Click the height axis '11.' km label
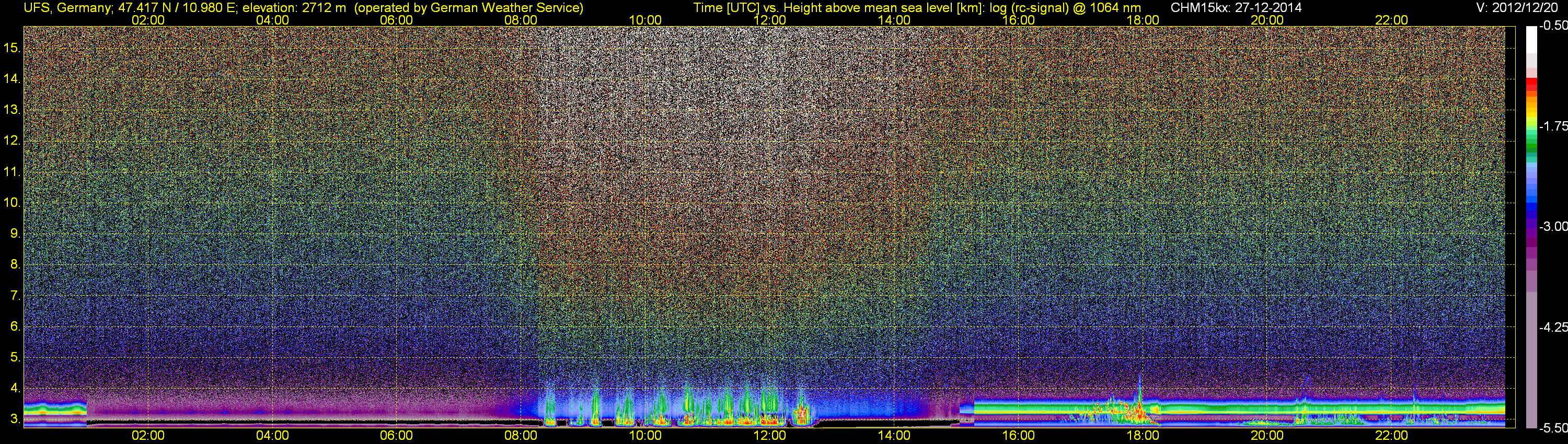The height and width of the screenshot is (444, 1568). point(11,171)
